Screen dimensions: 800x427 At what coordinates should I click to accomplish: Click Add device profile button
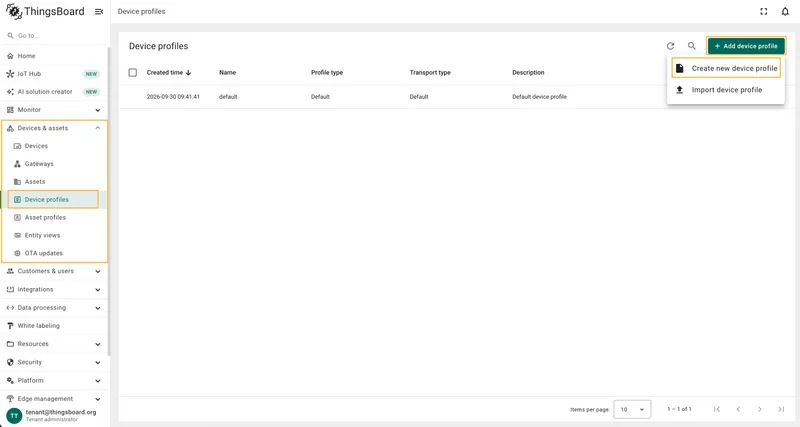[x=746, y=46]
